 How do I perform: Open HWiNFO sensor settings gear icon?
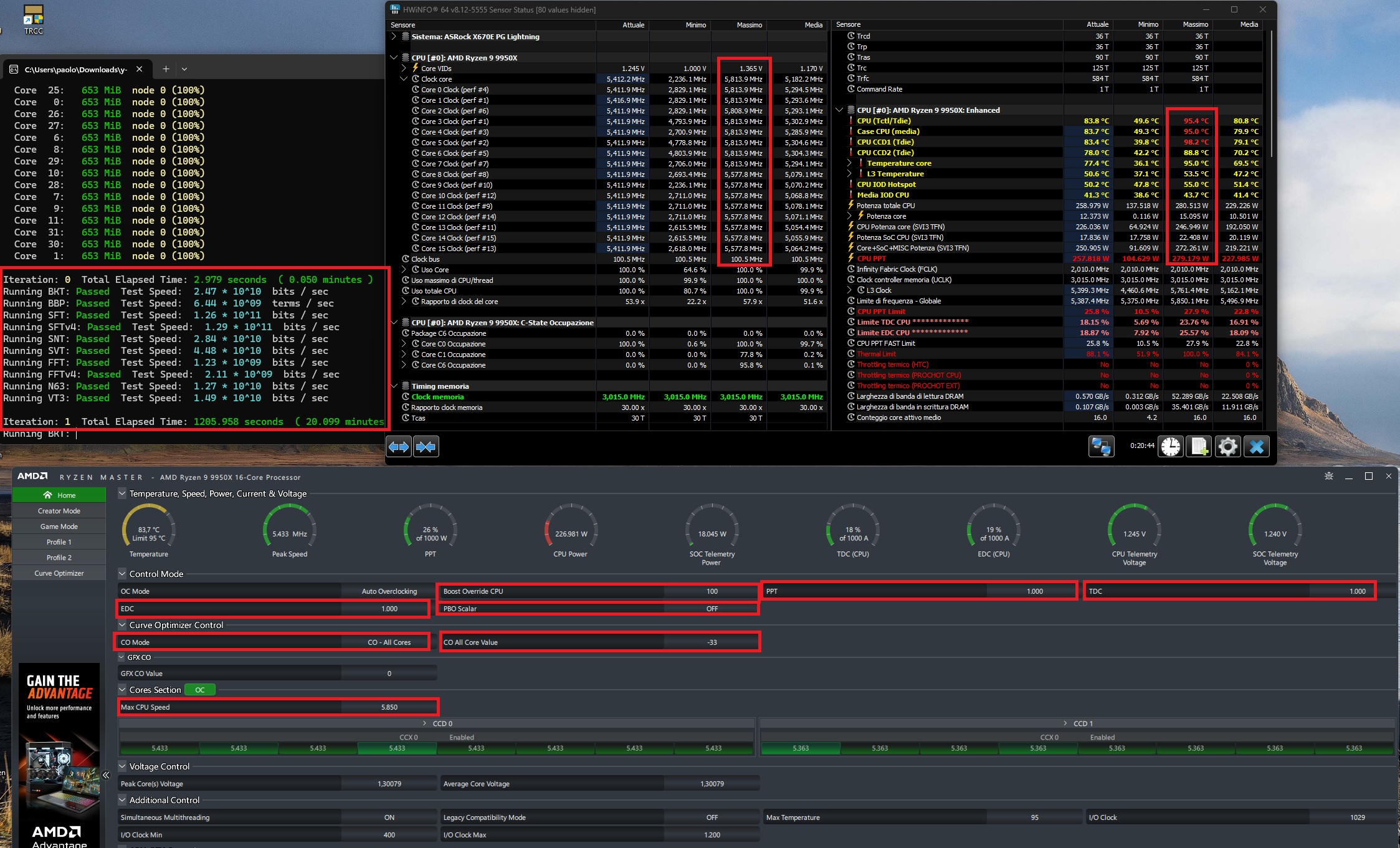[x=1228, y=446]
